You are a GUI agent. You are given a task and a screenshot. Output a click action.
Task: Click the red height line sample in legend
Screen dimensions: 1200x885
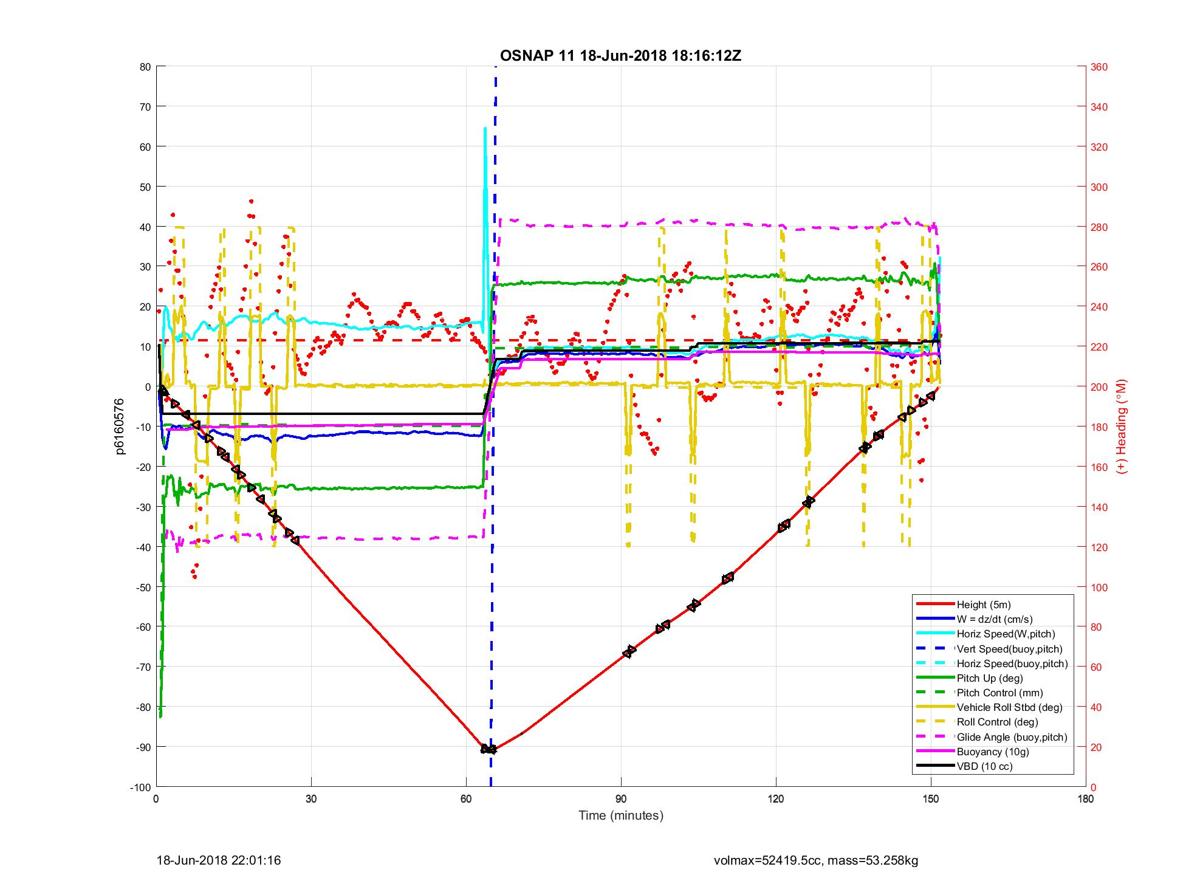click(x=934, y=605)
